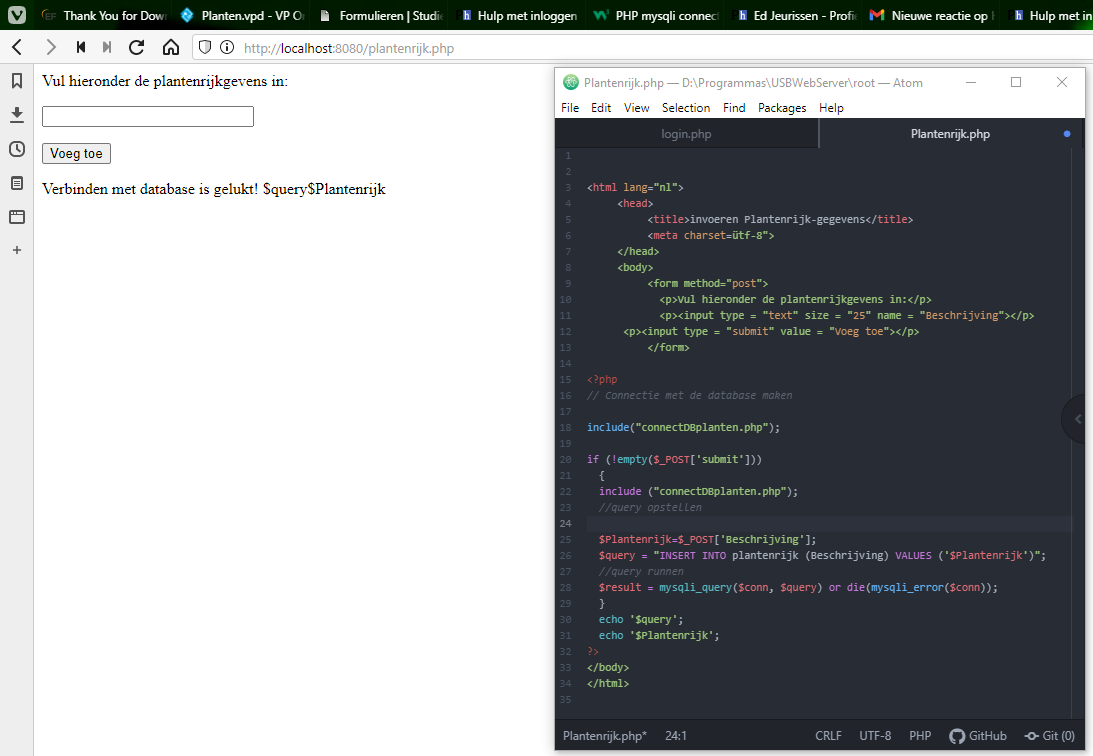The width and height of the screenshot is (1093, 756).
Task: Click line number 24 in Atom gutter
Action: coord(565,523)
